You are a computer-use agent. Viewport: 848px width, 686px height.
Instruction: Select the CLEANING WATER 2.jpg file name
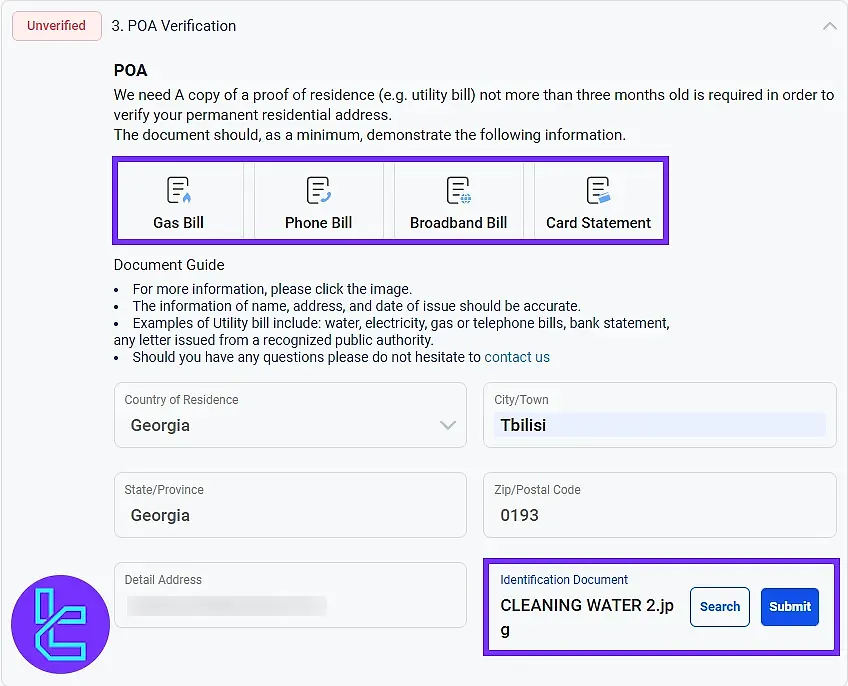coord(587,605)
